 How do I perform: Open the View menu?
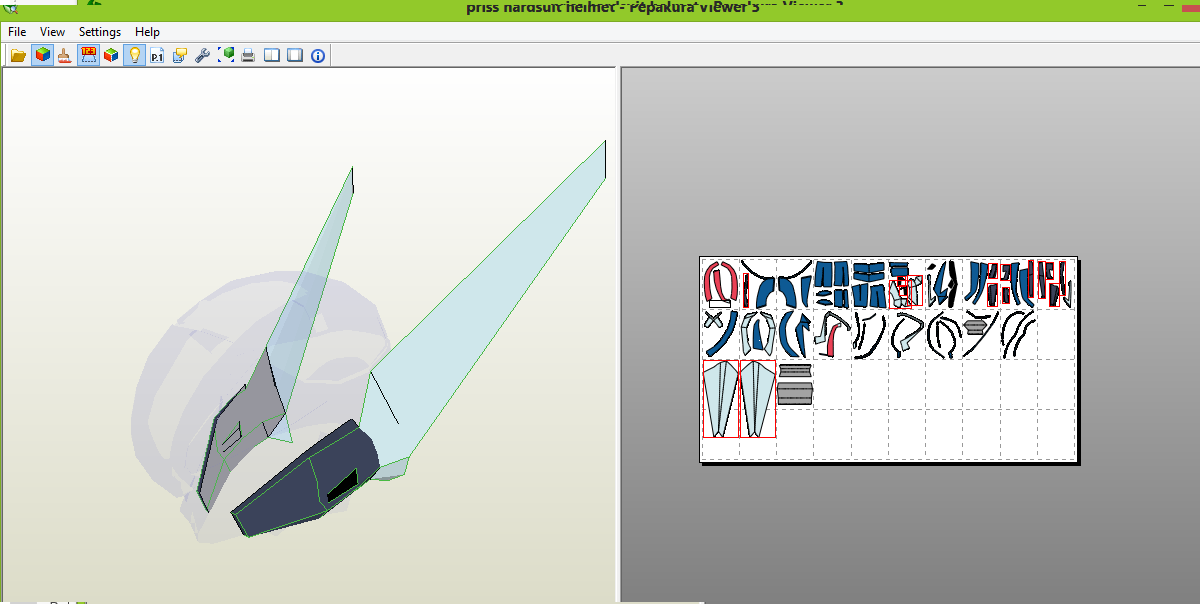[x=53, y=32]
